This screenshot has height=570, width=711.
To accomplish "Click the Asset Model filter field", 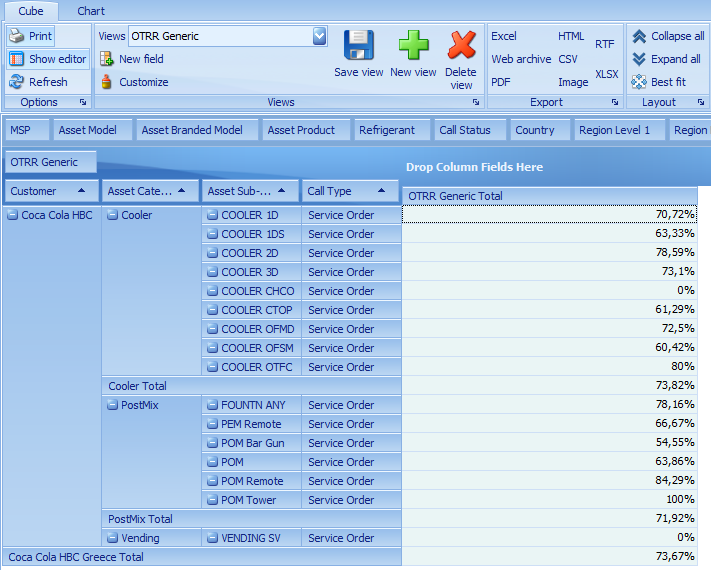I will 93,130.
